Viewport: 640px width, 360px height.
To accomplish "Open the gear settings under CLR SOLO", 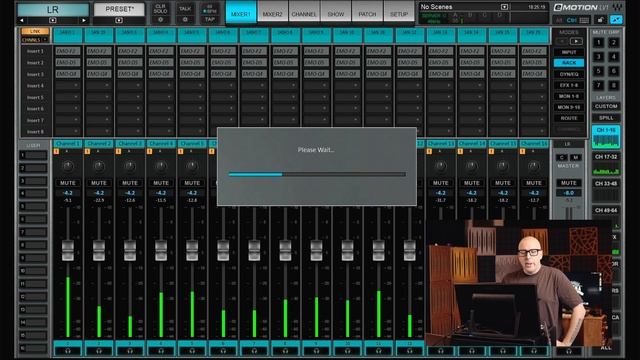I will pos(160,19).
